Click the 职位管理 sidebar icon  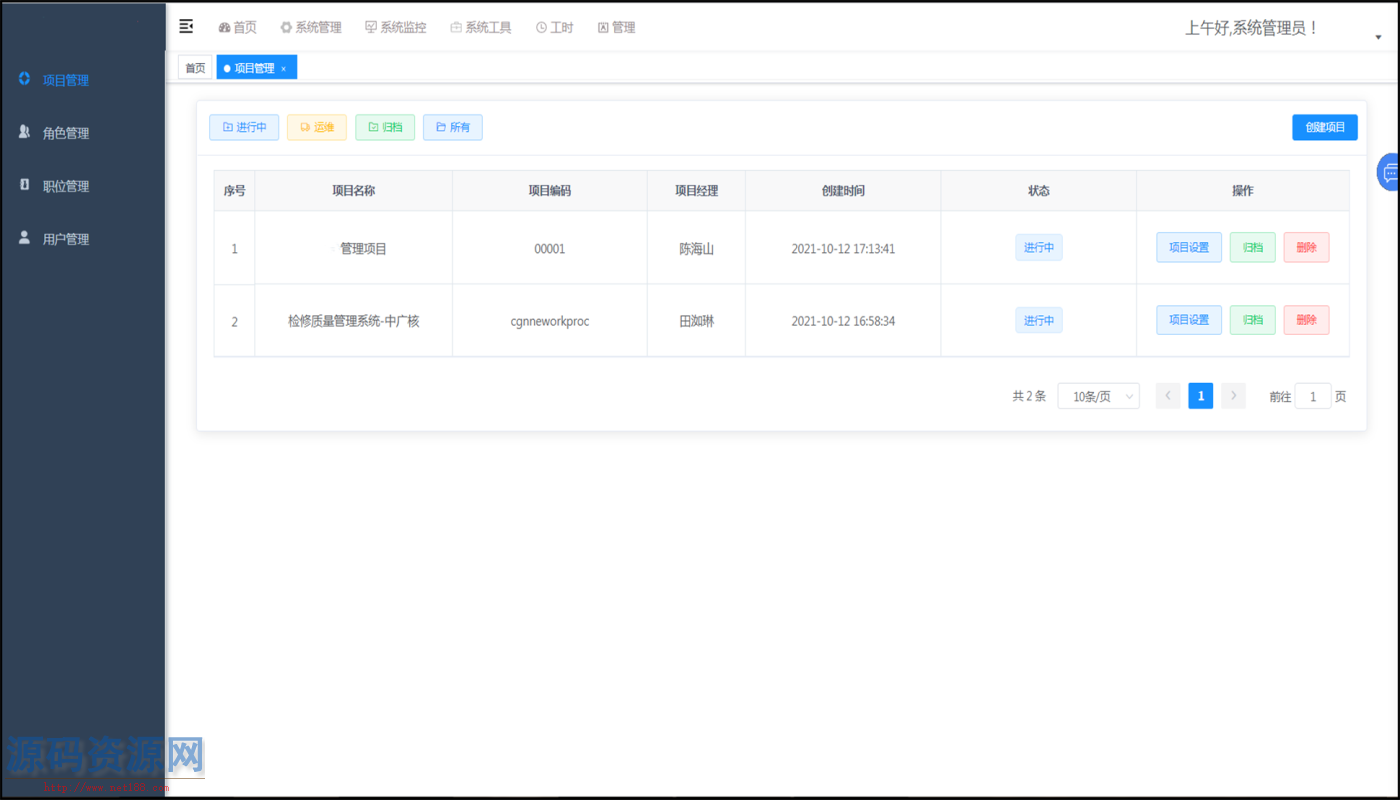click(x=25, y=185)
